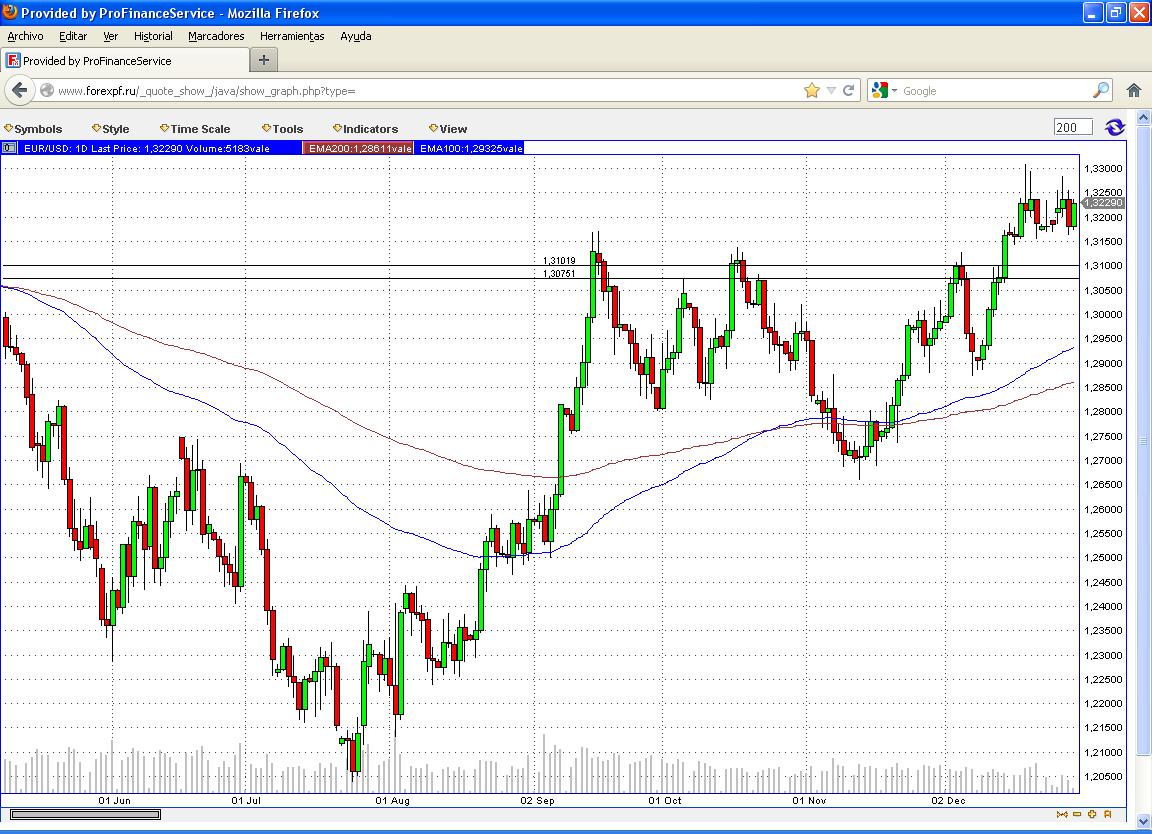Bookmark this page with star icon
Viewport: 1152px width, 834px height.
(x=812, y=90)
